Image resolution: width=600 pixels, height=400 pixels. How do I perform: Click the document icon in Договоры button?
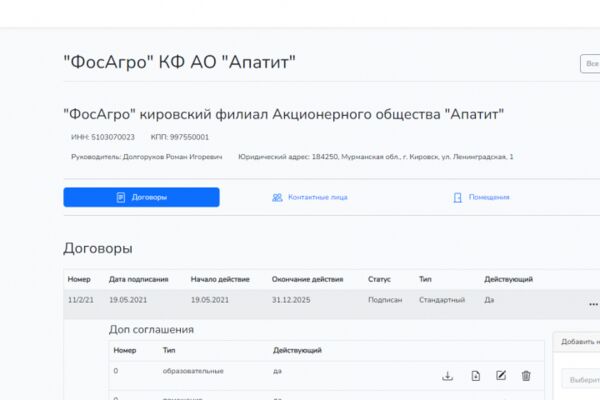point(121,197)
